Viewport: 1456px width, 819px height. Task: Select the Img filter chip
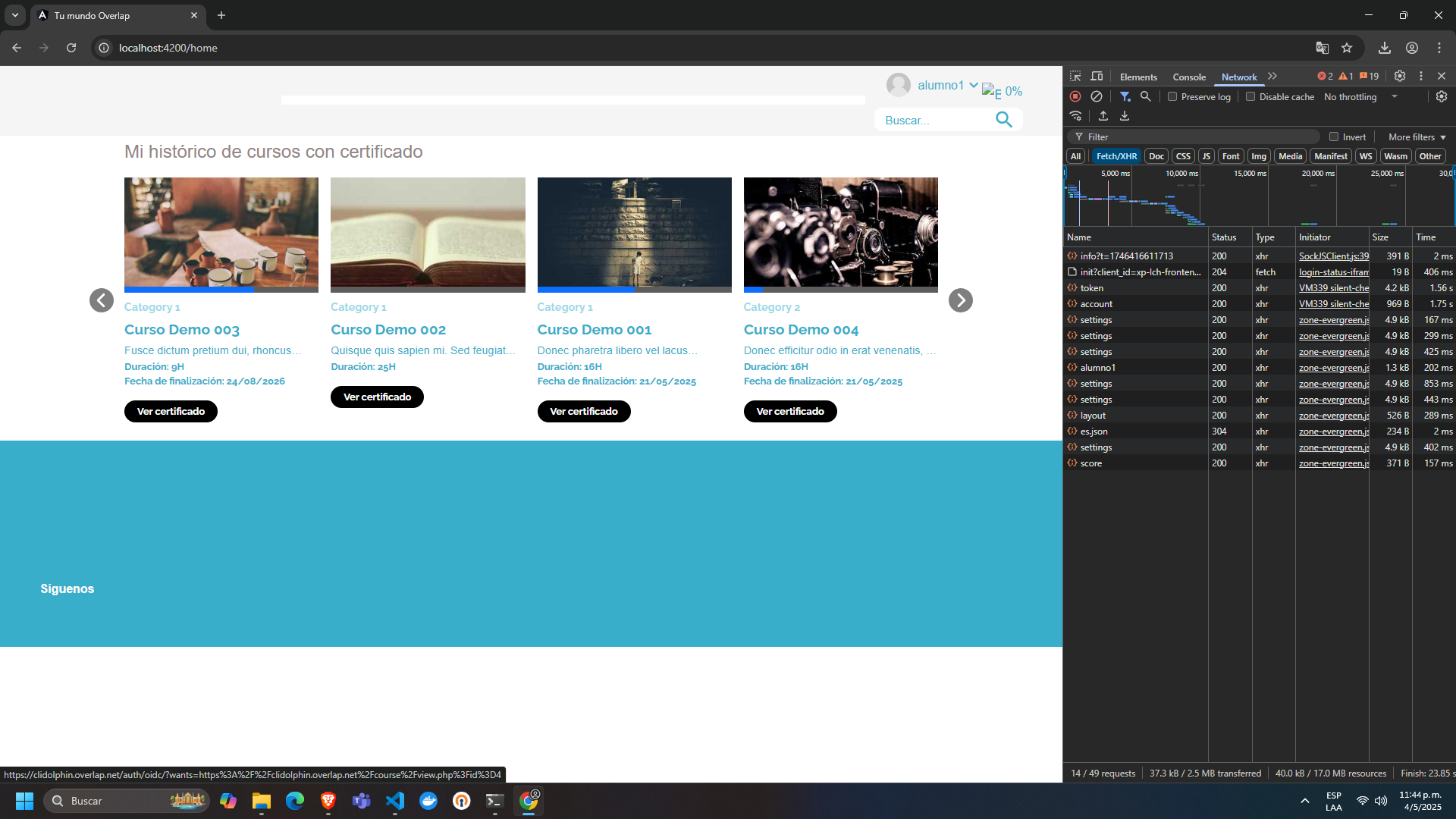(x=1259, y=156)
